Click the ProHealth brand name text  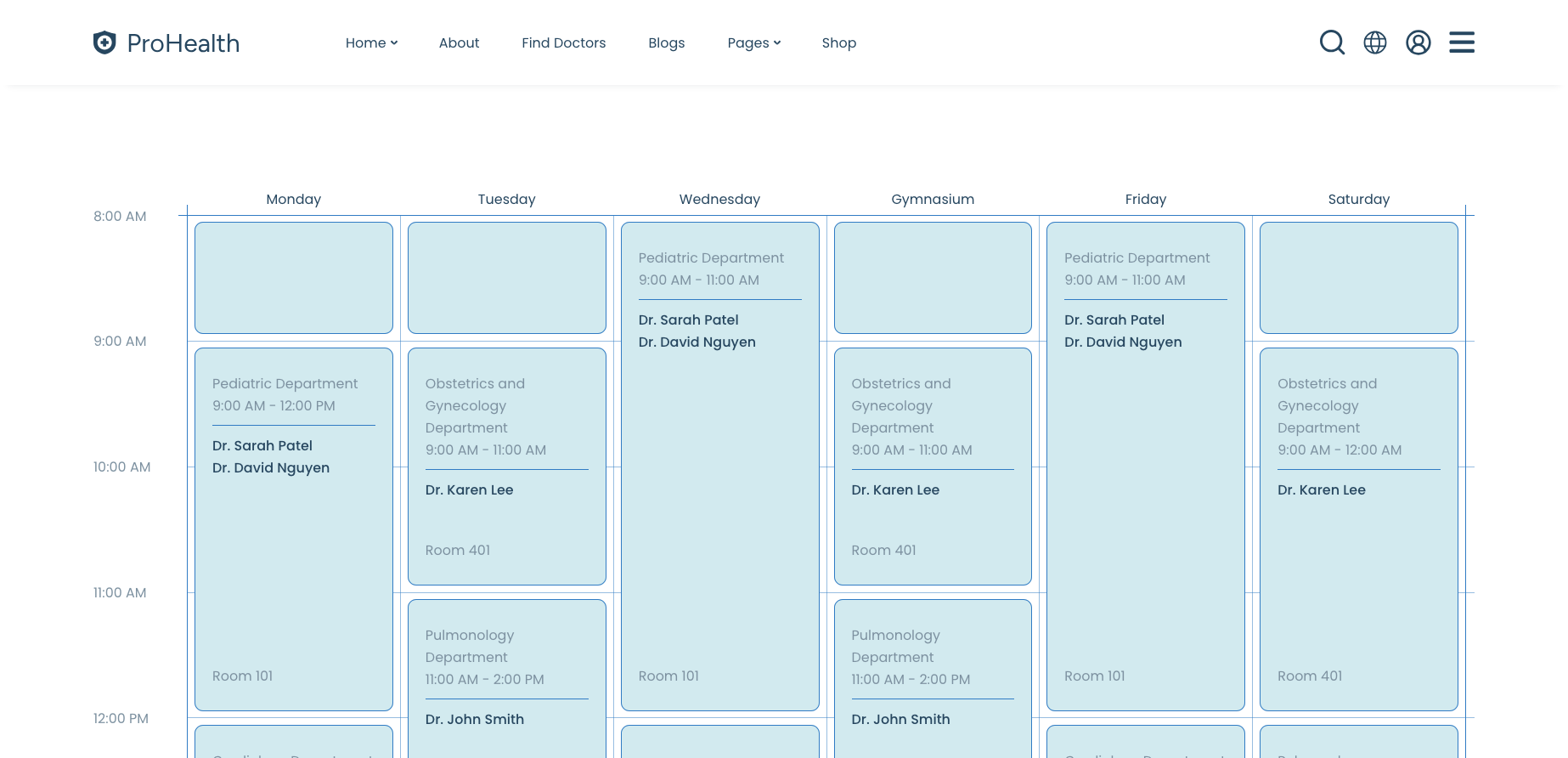click(183, 43)
